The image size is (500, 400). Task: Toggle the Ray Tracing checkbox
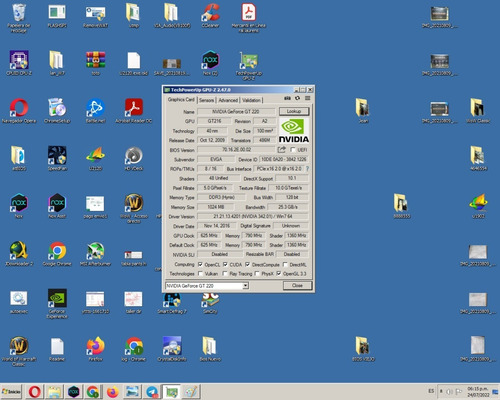225,274
